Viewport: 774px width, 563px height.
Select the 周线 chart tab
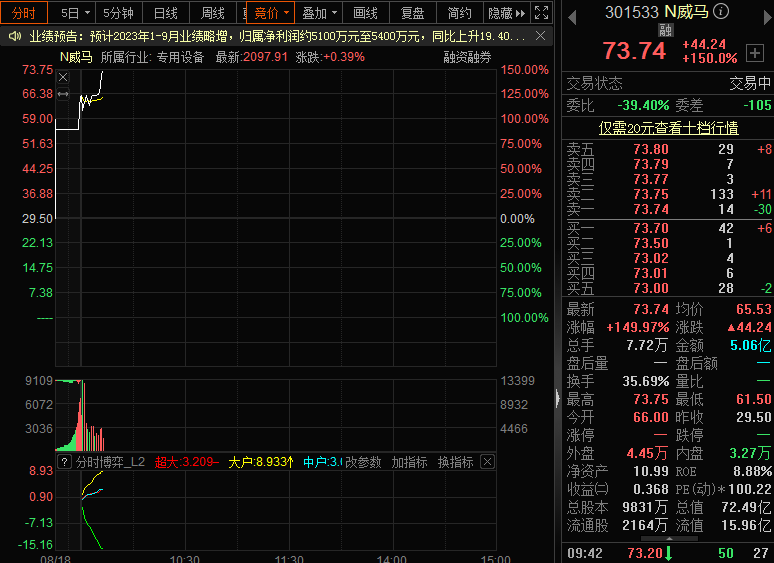click(x=213, y=13)
